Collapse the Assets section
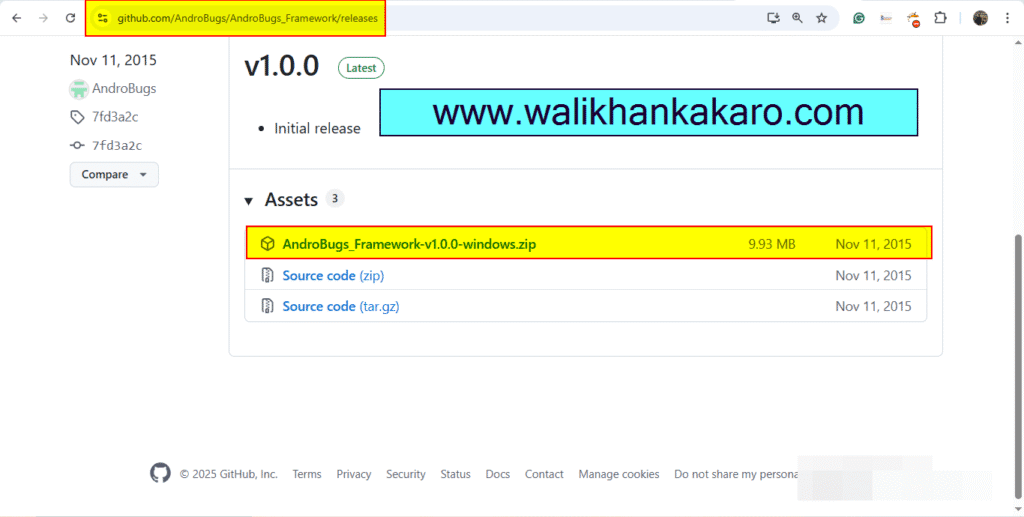The height and width of the screenshot is (517, 1024). [x=248, y=201]
